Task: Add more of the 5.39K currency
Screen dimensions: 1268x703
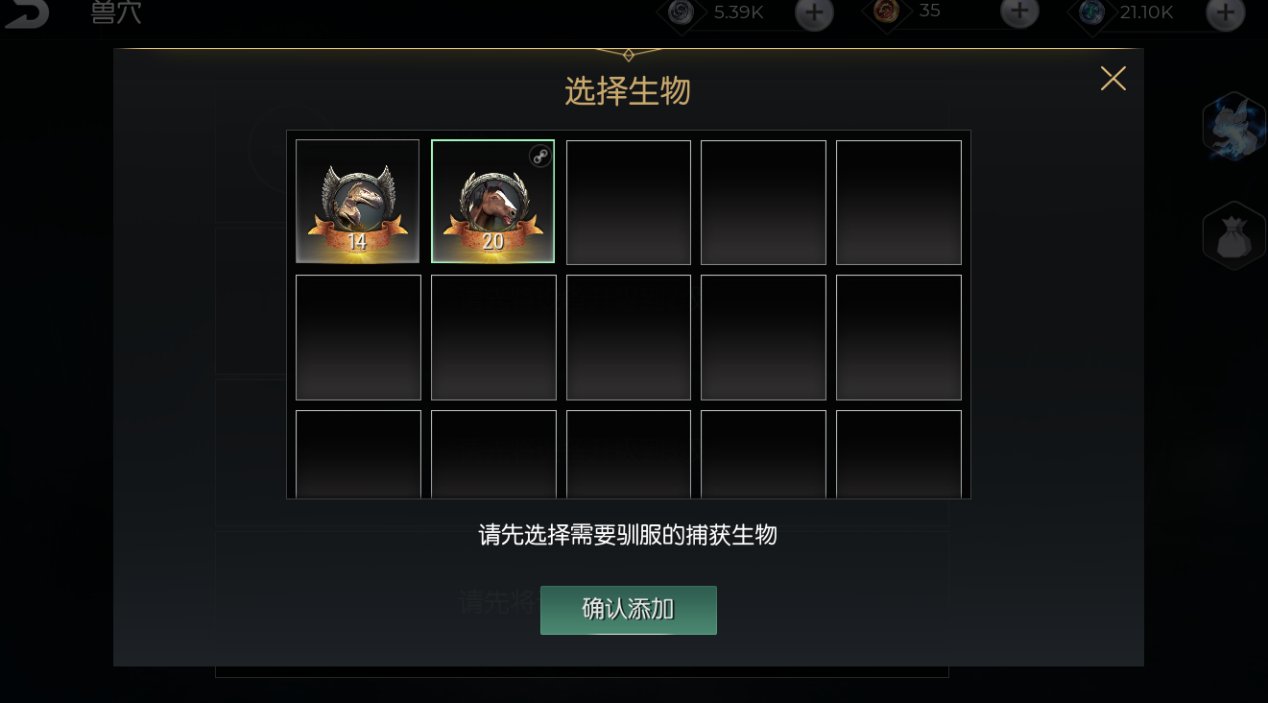Action: [x=814, y=13]
